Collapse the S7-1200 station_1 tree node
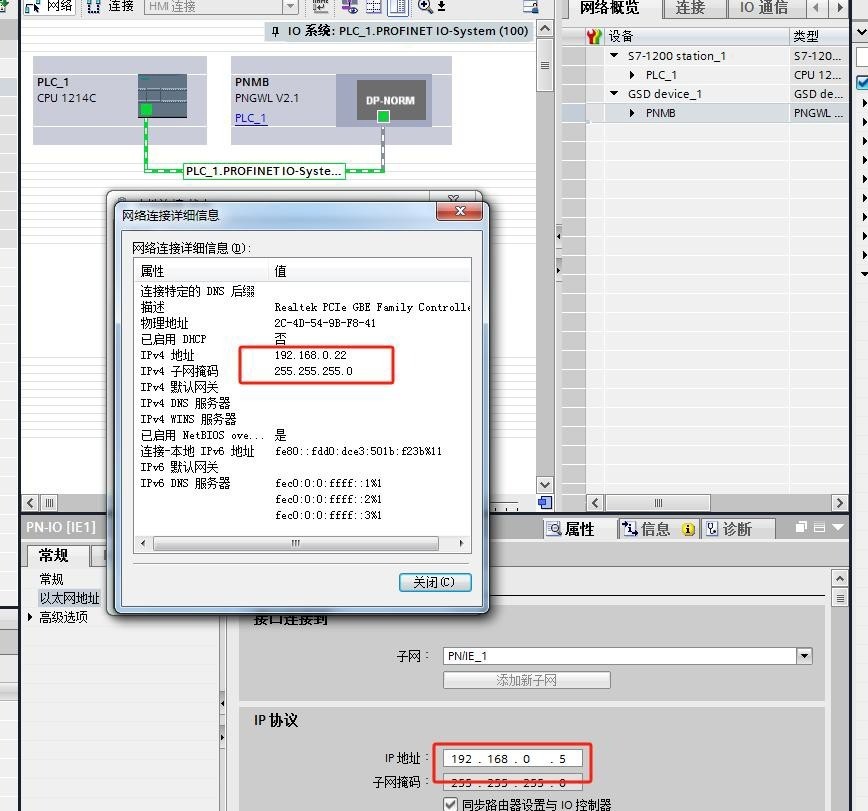Viewport: 868px width, 811px height. (x=614, y=55)
